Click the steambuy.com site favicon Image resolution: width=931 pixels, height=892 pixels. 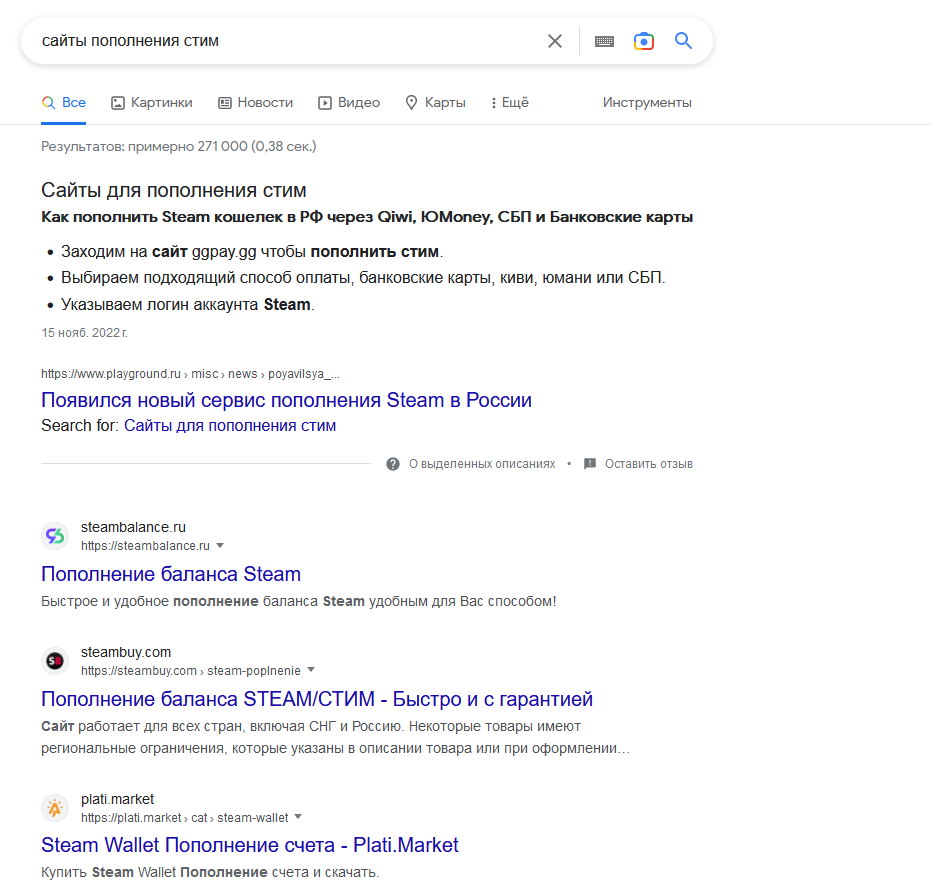(55, 661)
